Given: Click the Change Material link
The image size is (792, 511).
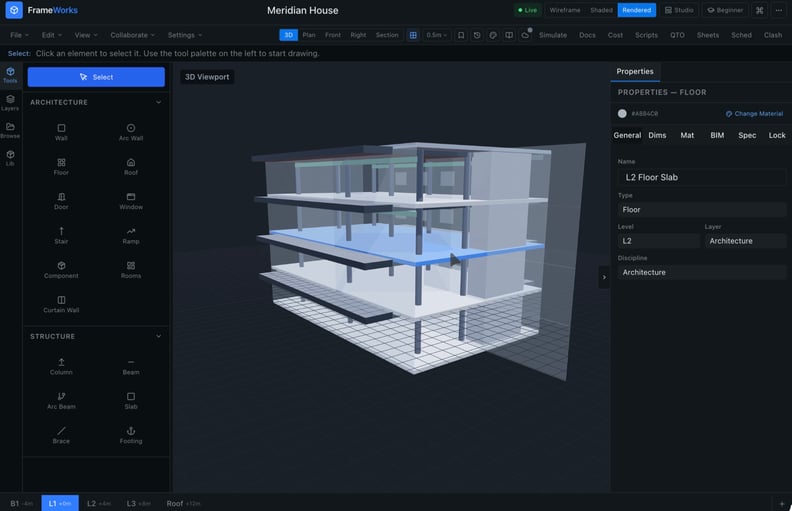Looking at the screenshot, I should click(754, 114).
